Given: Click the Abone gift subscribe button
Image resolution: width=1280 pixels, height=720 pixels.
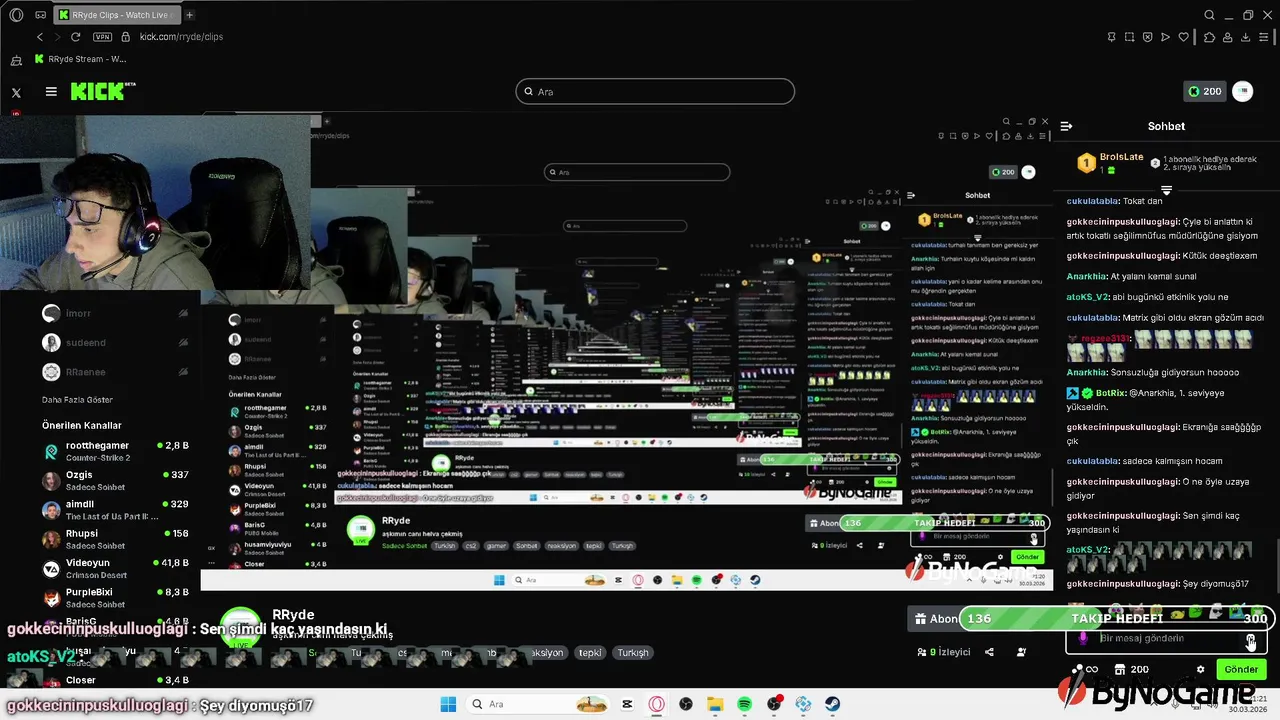Looking at the screenshot, I should click(x=935, y=619).
